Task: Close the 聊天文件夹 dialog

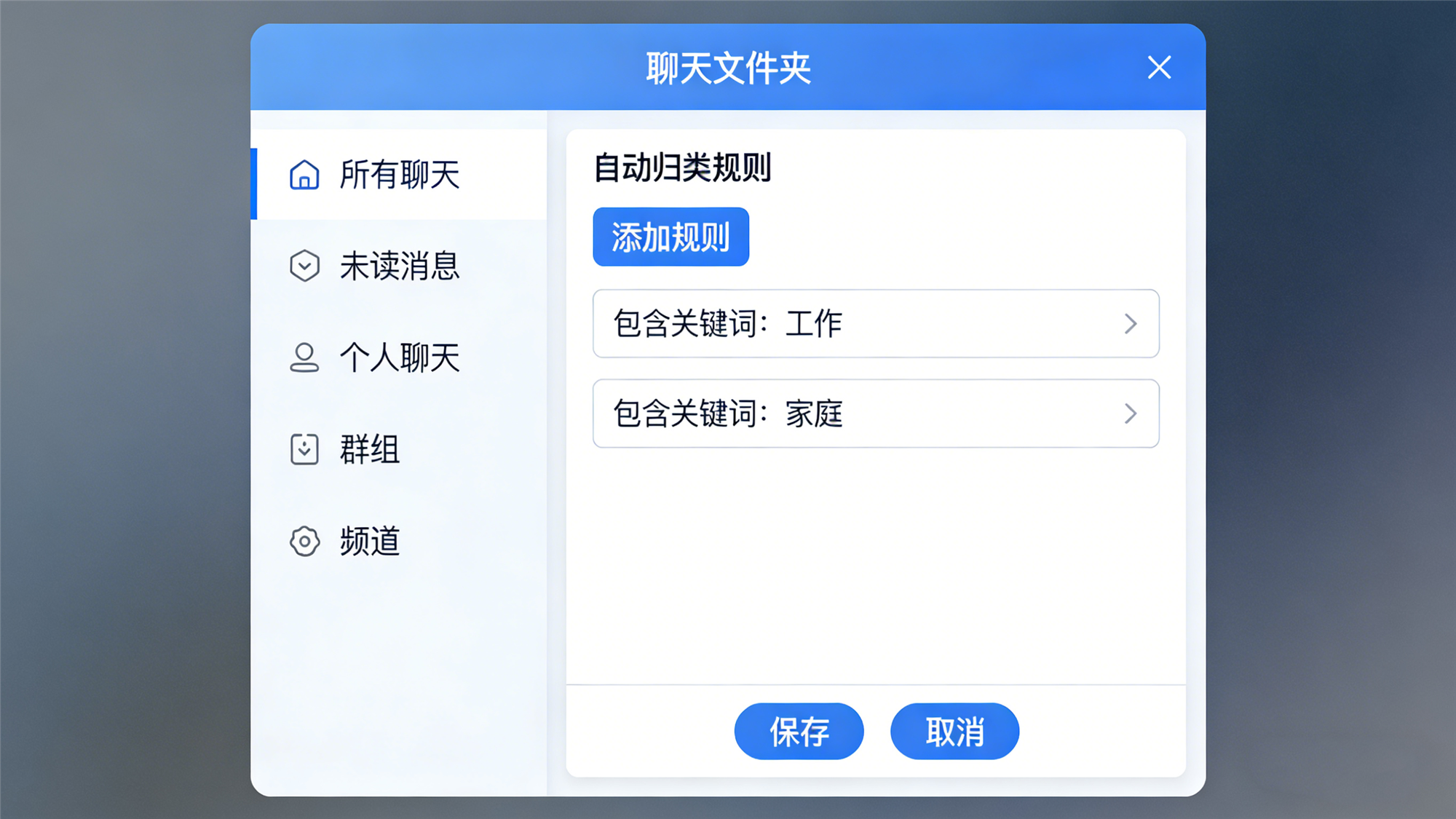Action: (x=1158, y=68)
